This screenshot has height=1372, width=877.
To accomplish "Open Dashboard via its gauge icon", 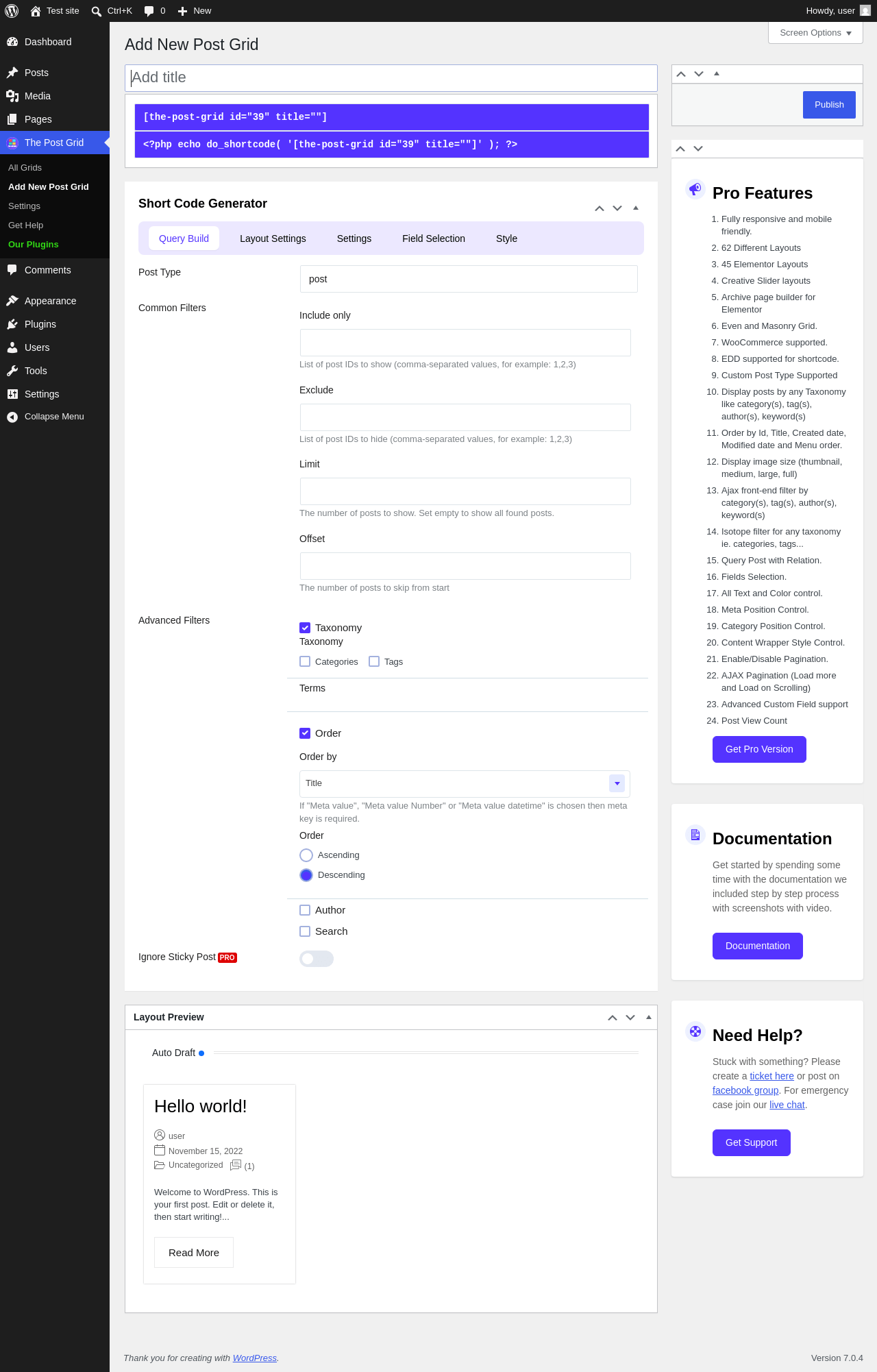I will tap(12, 42).
